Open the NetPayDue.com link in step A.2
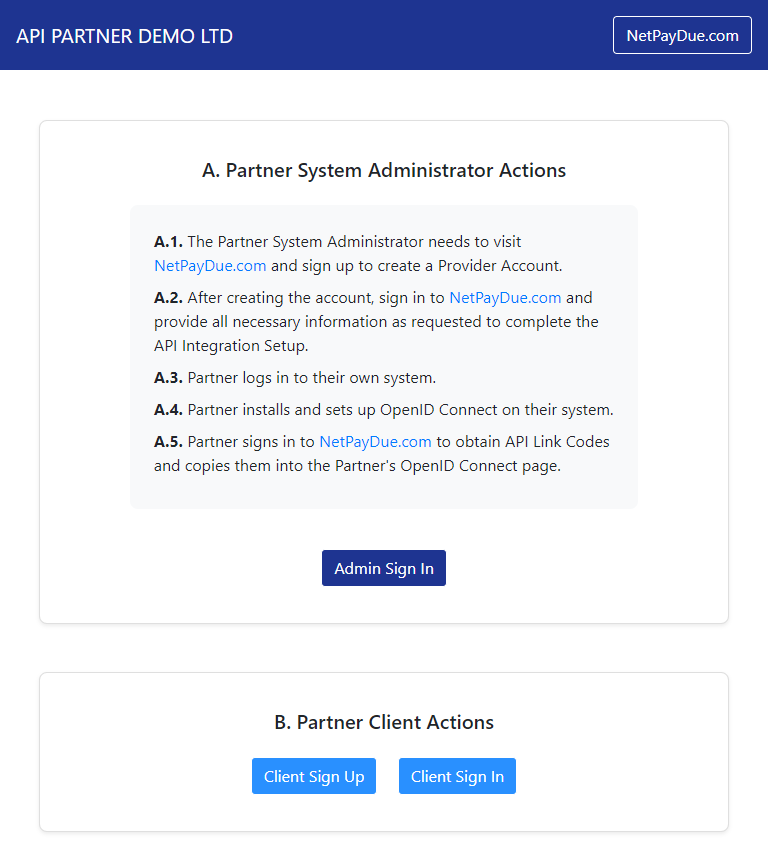 [505, 298]
